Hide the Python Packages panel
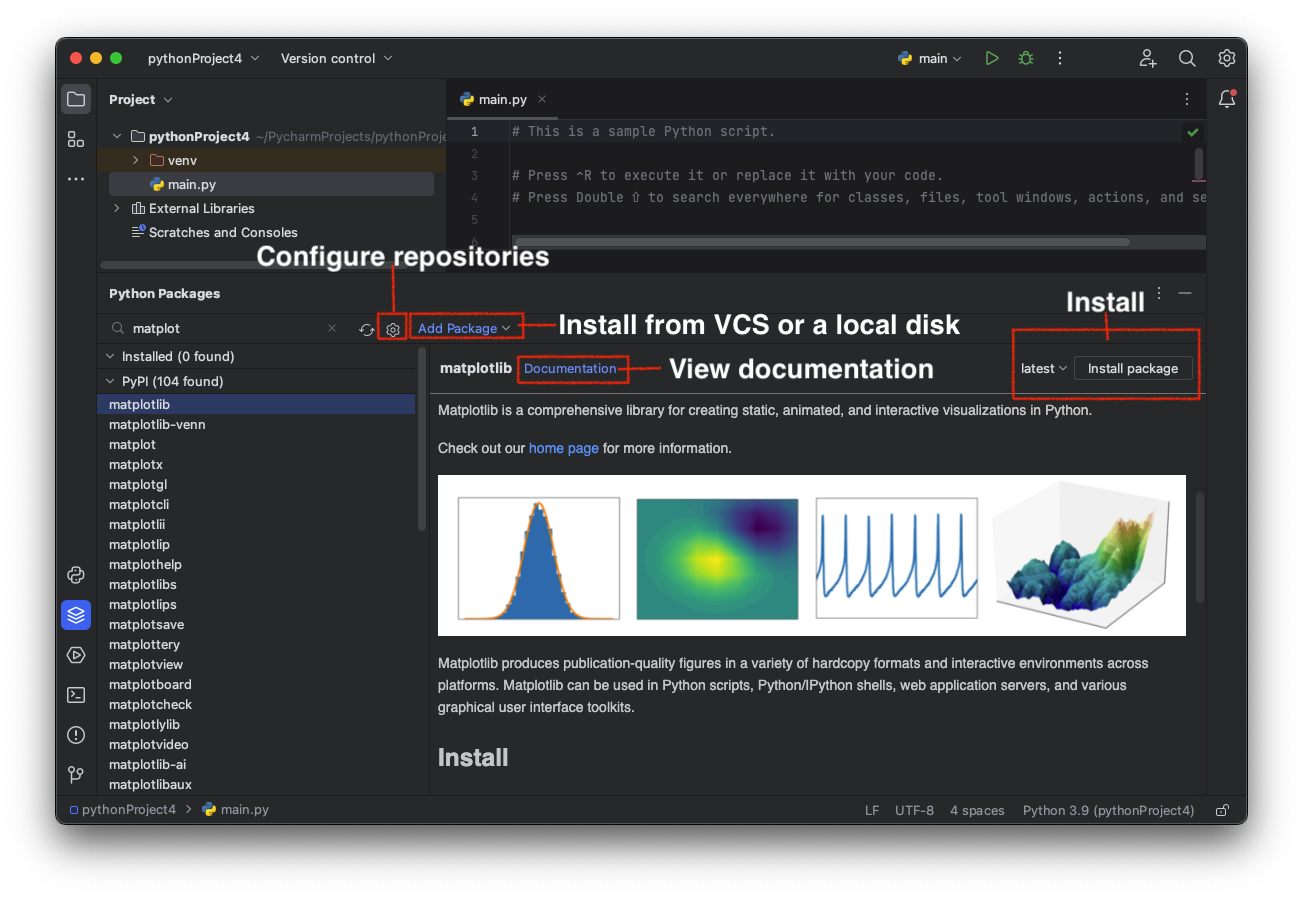The image size is (1303, 898). pos(1185,293)
